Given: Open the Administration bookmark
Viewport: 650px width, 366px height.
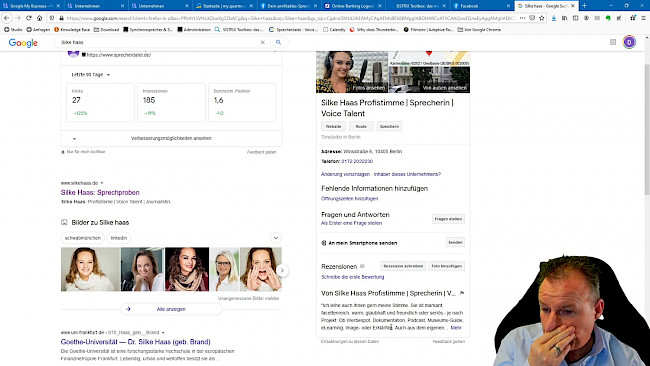Looking at the screenshot, I should [194, 30].
